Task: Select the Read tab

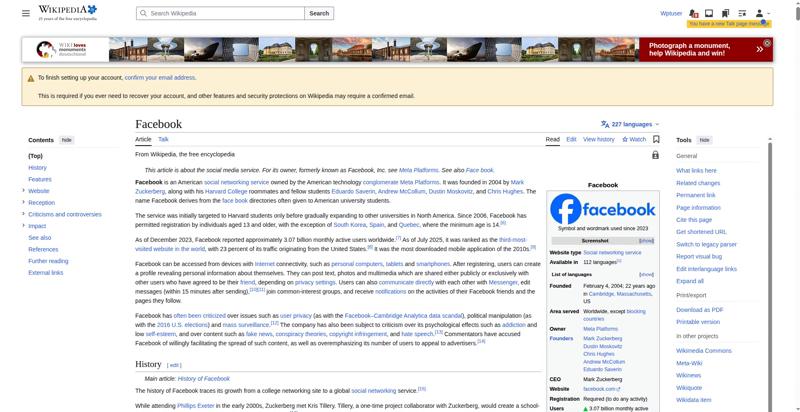Action: (553, 139)
